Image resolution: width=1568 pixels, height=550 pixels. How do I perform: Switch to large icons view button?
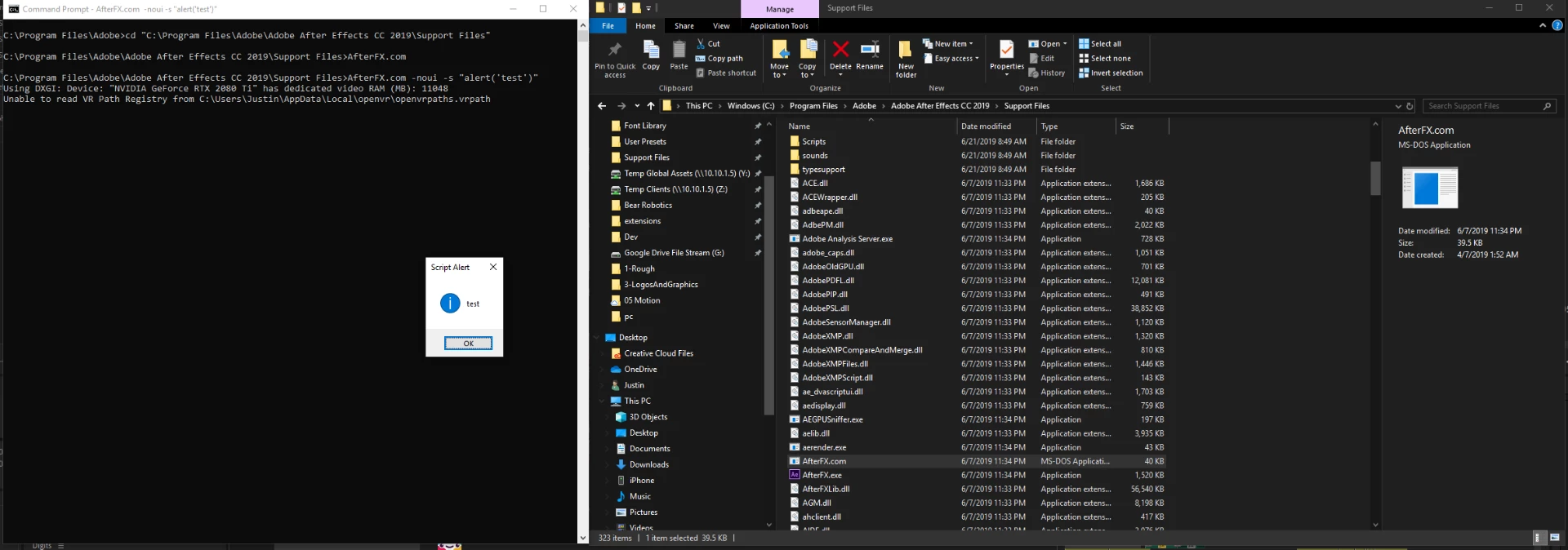(x=1554, y=538)
